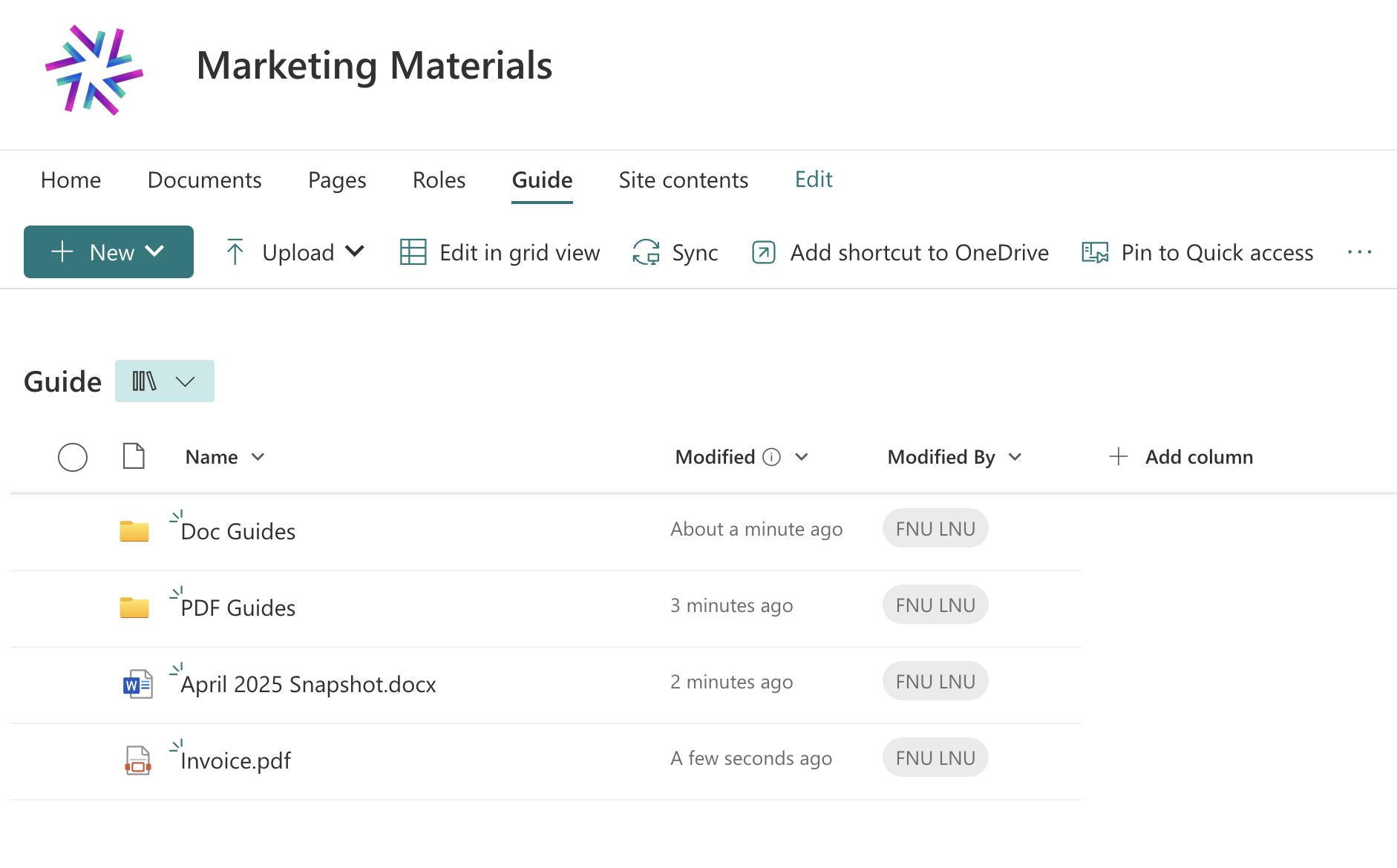The image size is (1397, 868).
Task: Click the Doc Guides folder icon
Action: (134, 531)
